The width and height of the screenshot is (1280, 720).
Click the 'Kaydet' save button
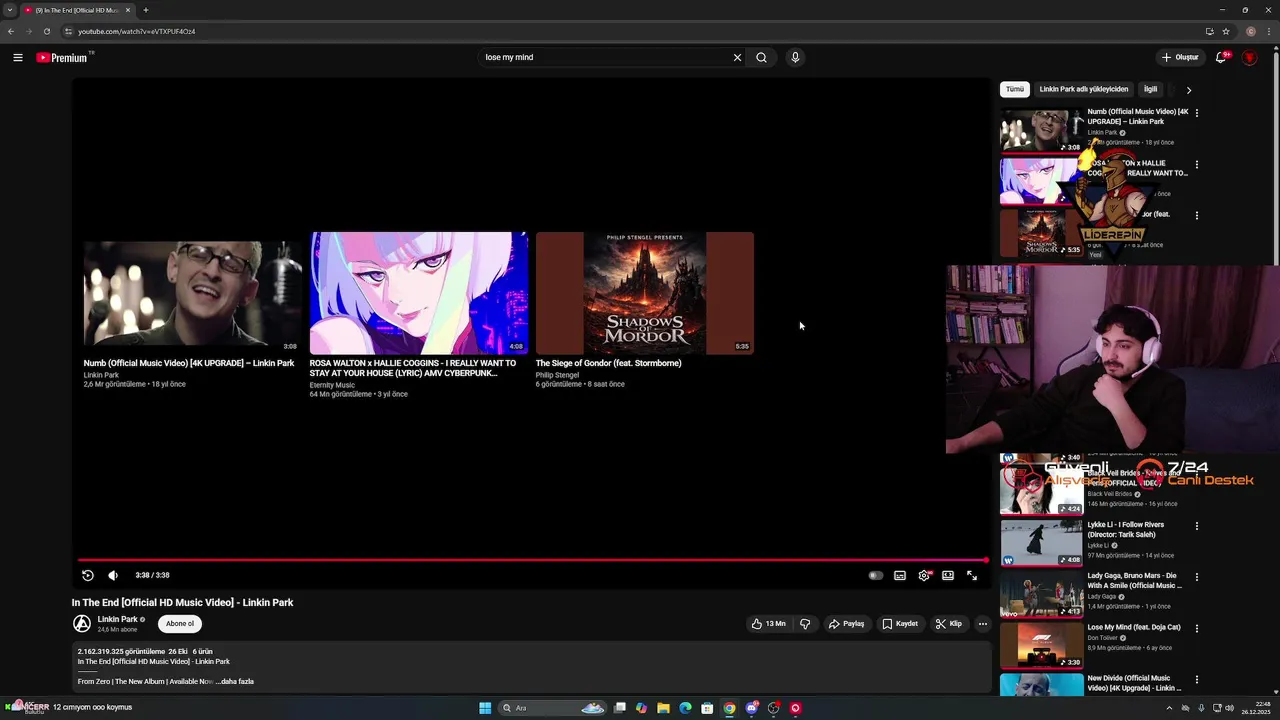tap(900, 624)
